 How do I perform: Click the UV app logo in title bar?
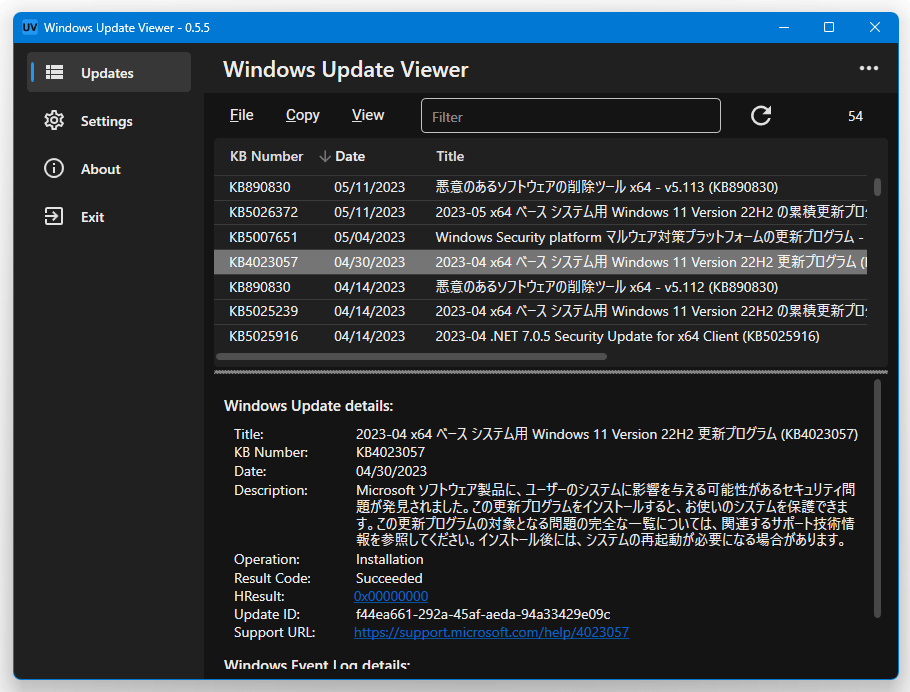(30, 27)
